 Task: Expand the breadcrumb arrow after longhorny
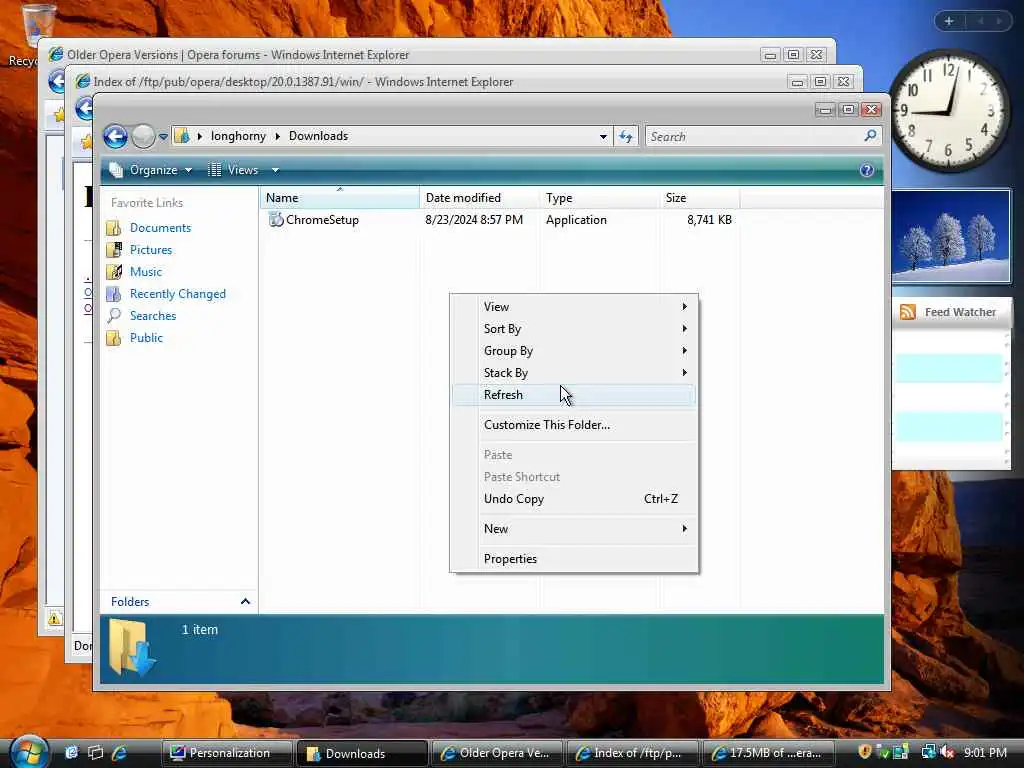coord(278,136)
